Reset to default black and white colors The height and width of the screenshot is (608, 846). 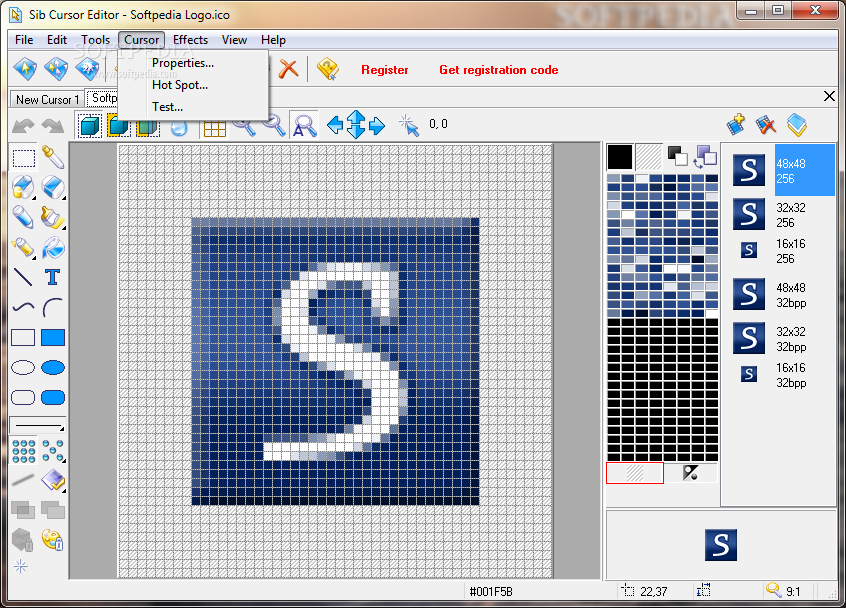(x=678, y=156)
